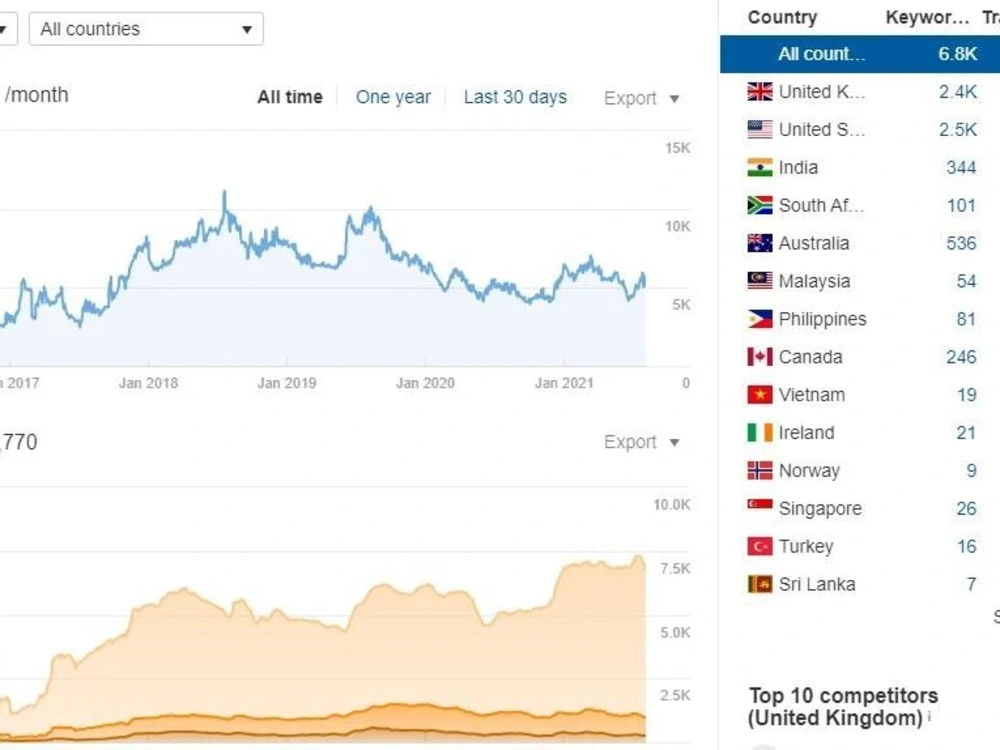Select United Kingdom country name
The height and width of the screenshot is (750, 1000).
(x=821, y=92)
